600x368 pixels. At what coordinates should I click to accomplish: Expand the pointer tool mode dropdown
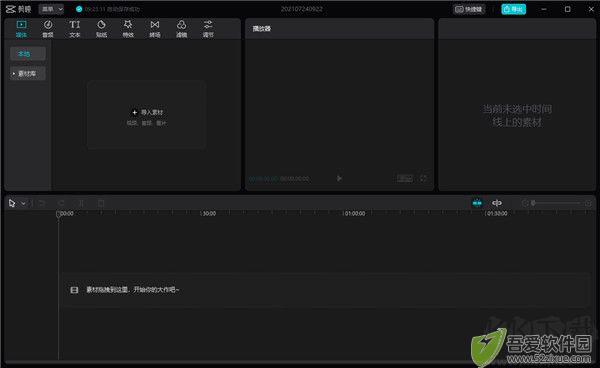click(23, 203)
